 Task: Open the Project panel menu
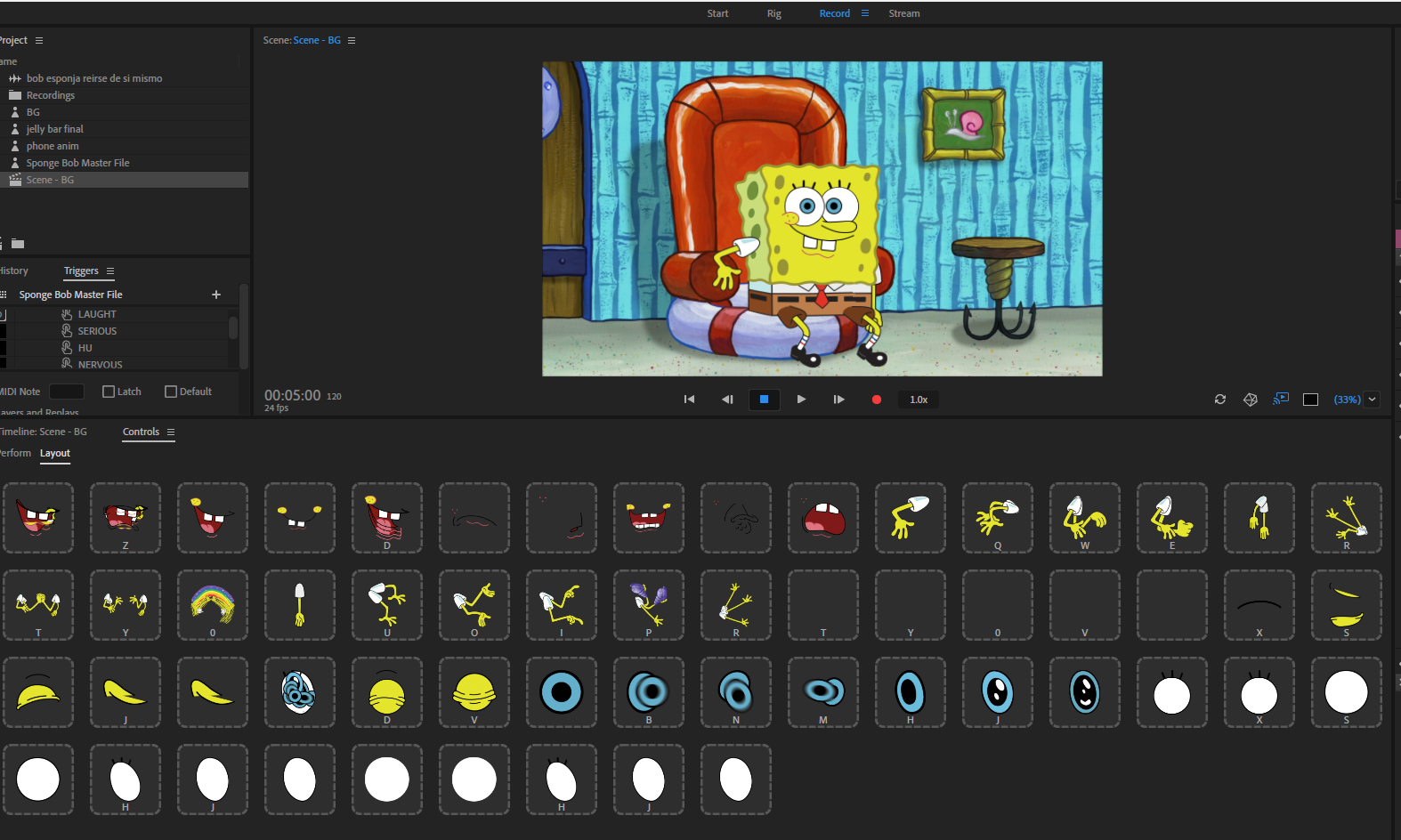(39, 40)
